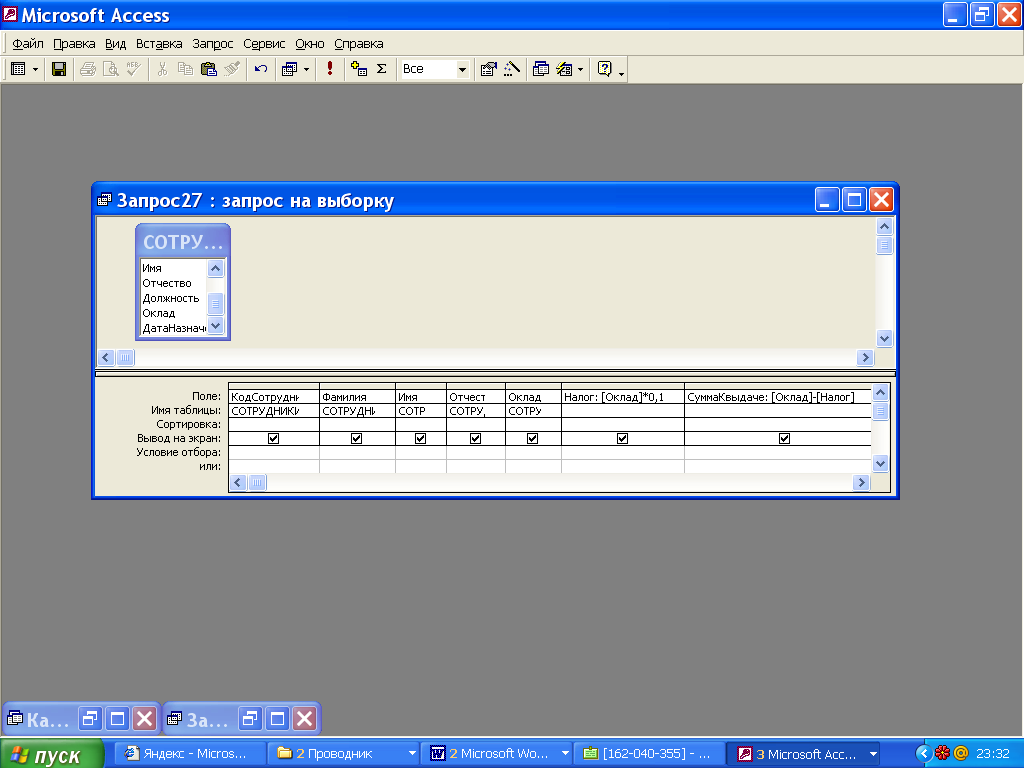Image resolution: width=1024 pixels, height=768 pixels.
Task: Uncheck show box for СуммаКвыдаче column
Action: [x=784, y=438]
